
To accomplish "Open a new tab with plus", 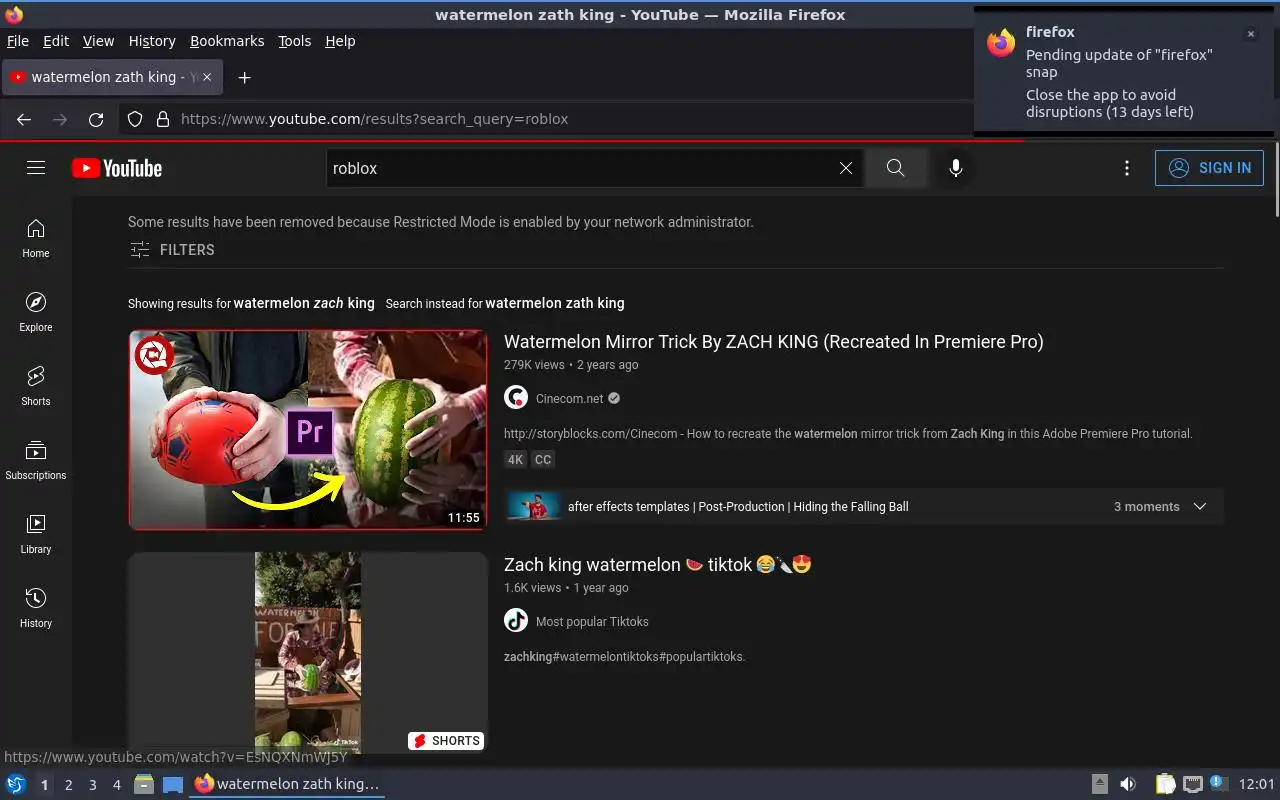I will [x=244, y=77].
